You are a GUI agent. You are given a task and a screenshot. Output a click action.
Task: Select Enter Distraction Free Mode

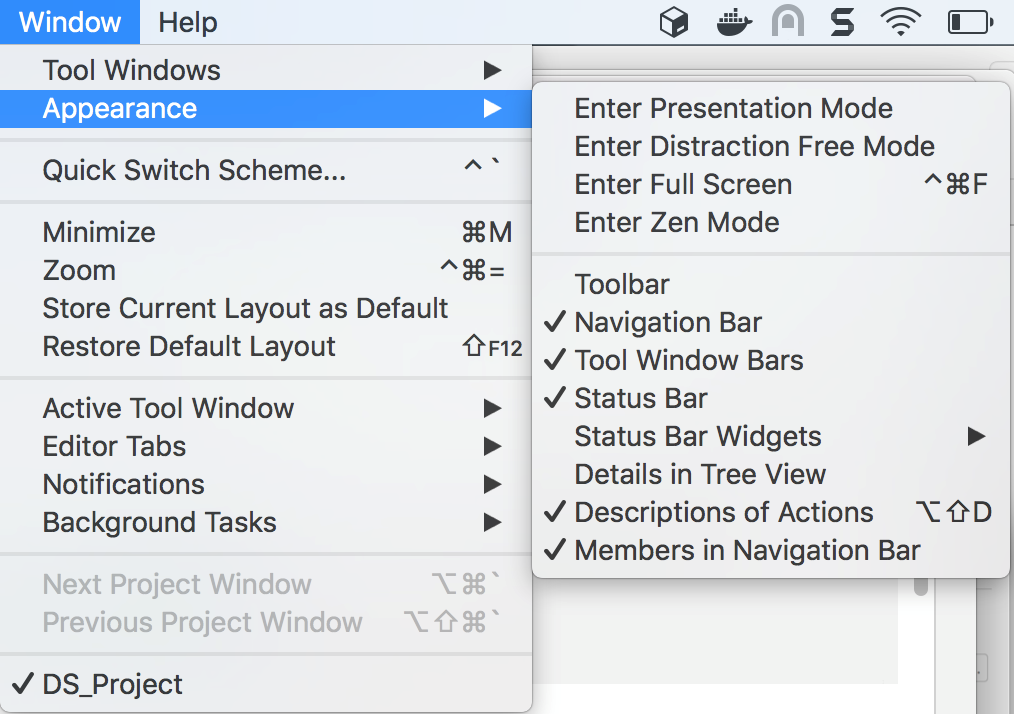tap(754, 146)
